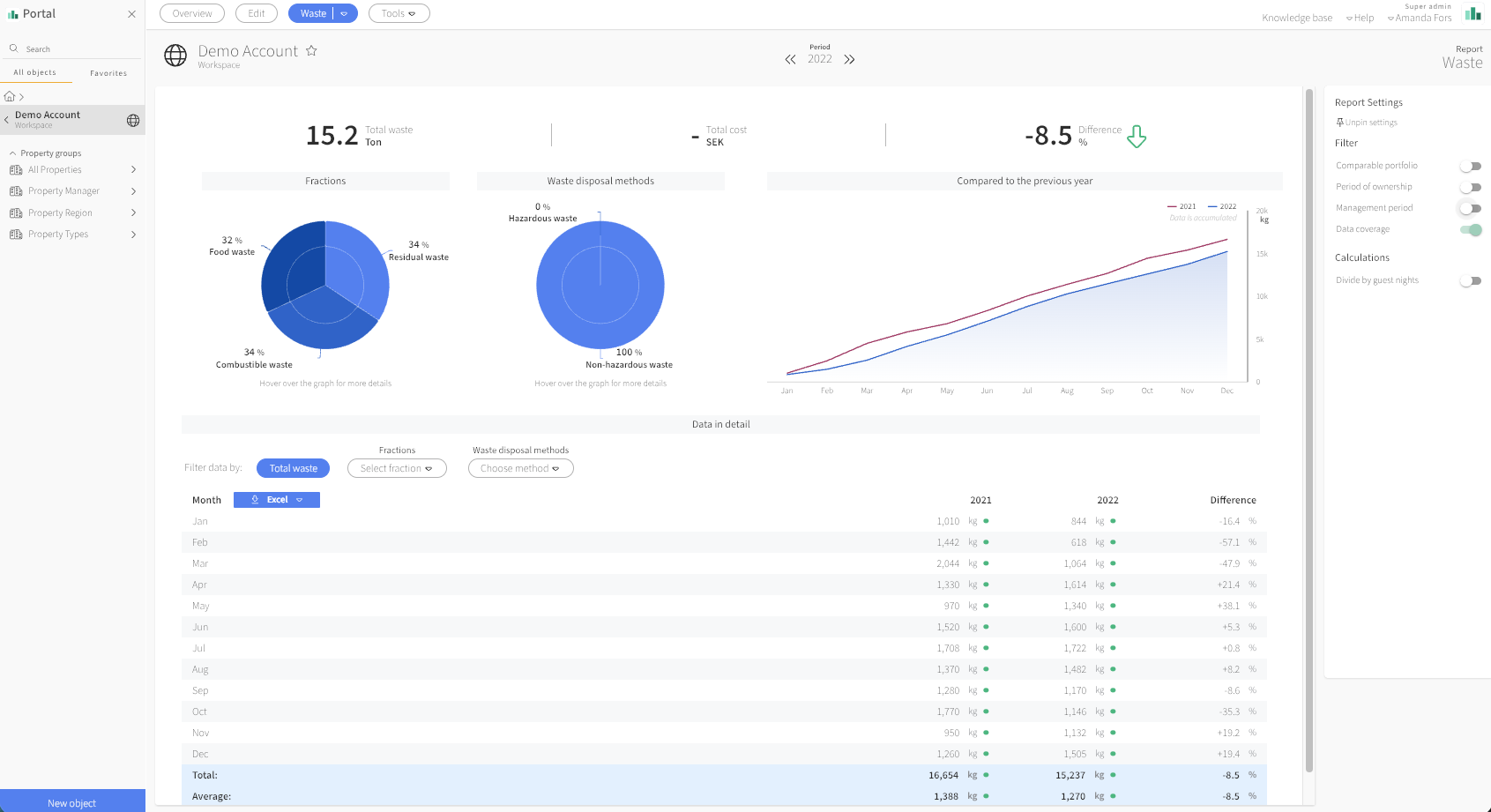Click the Total waste filter button
1491x812 pixels.
(x=294, y=468)
